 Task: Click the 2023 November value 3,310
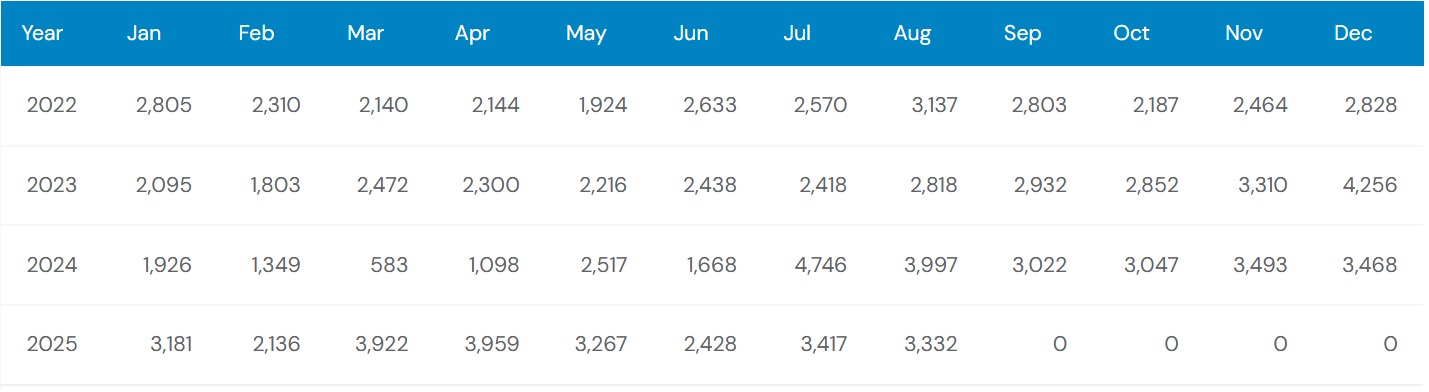pos(1260,185)
